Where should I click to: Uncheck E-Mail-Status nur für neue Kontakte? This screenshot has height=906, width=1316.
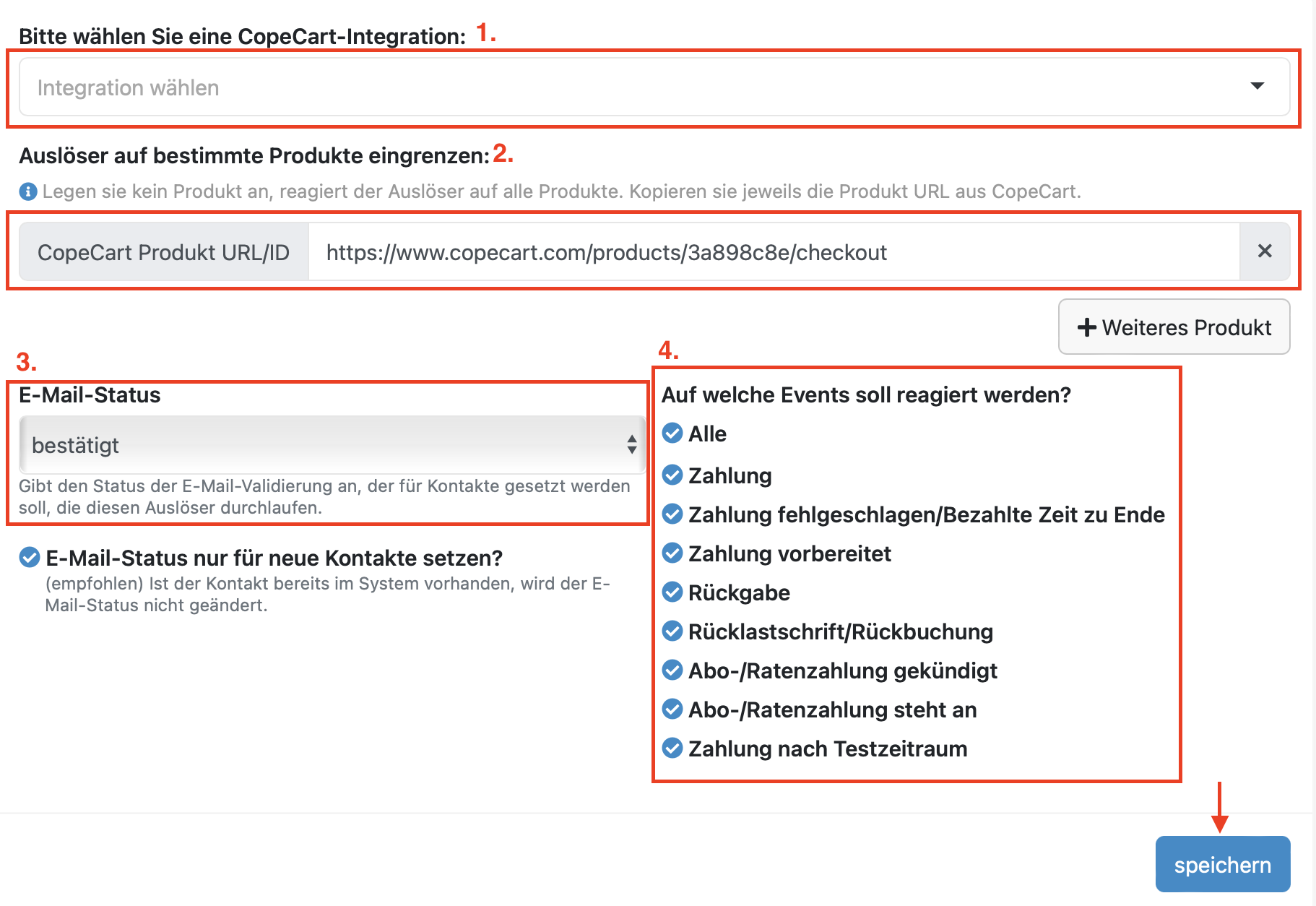pos(30,558)
